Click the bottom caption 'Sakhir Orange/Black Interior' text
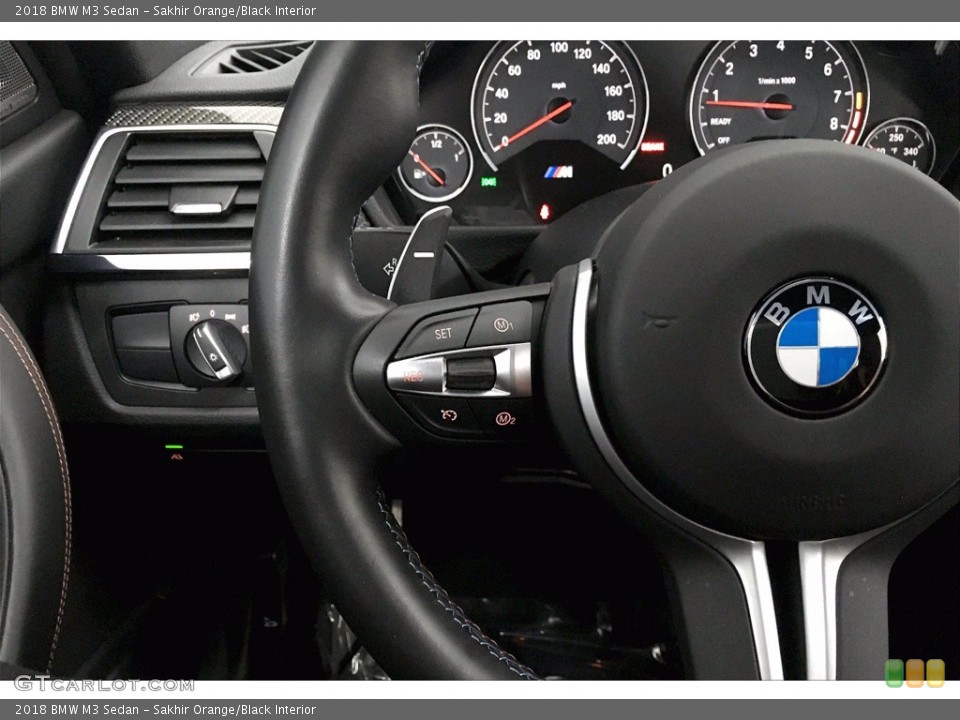The image size is (960, 720). [x=234, y=710]
